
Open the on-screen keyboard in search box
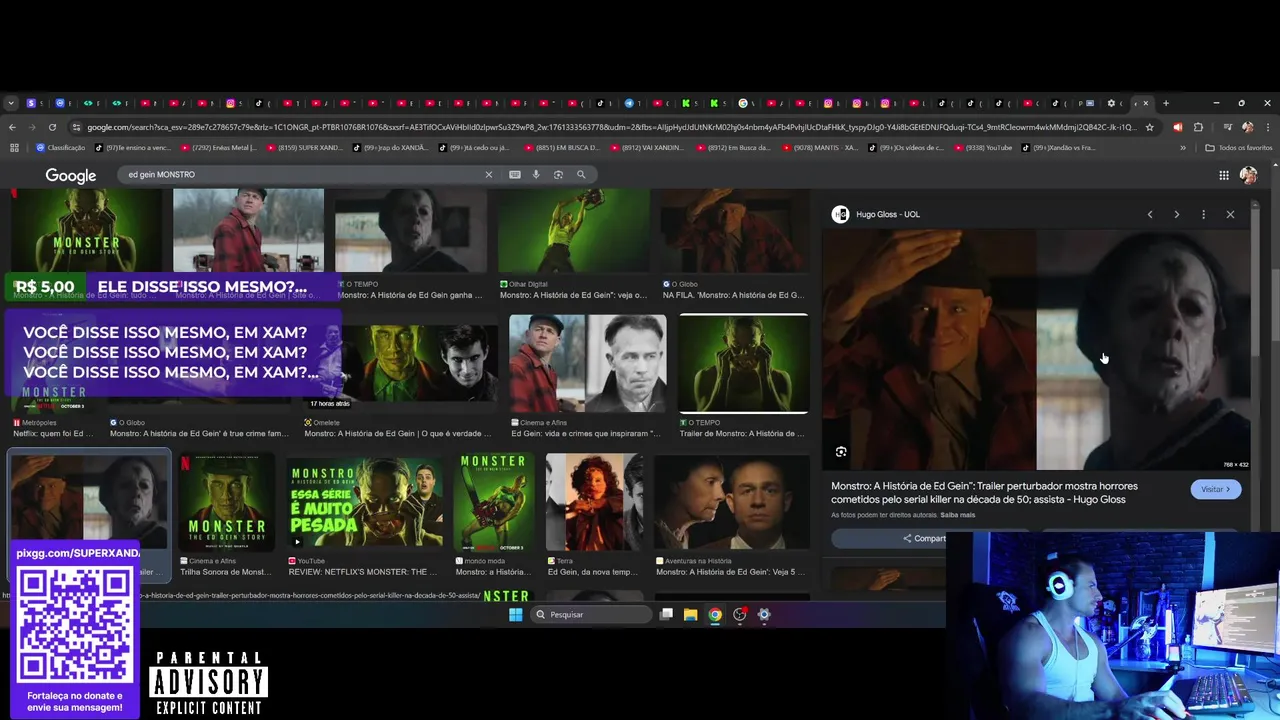tap(515, 174)
